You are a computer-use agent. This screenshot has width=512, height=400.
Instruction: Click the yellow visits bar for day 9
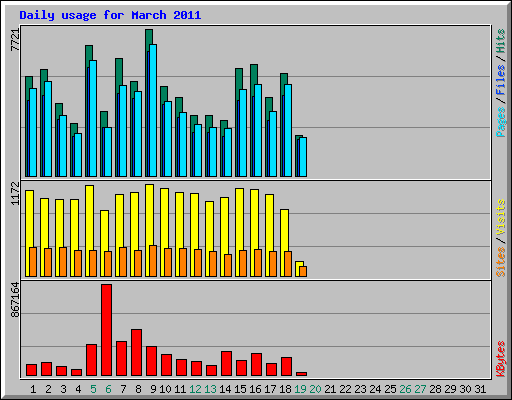click(149, 215)
